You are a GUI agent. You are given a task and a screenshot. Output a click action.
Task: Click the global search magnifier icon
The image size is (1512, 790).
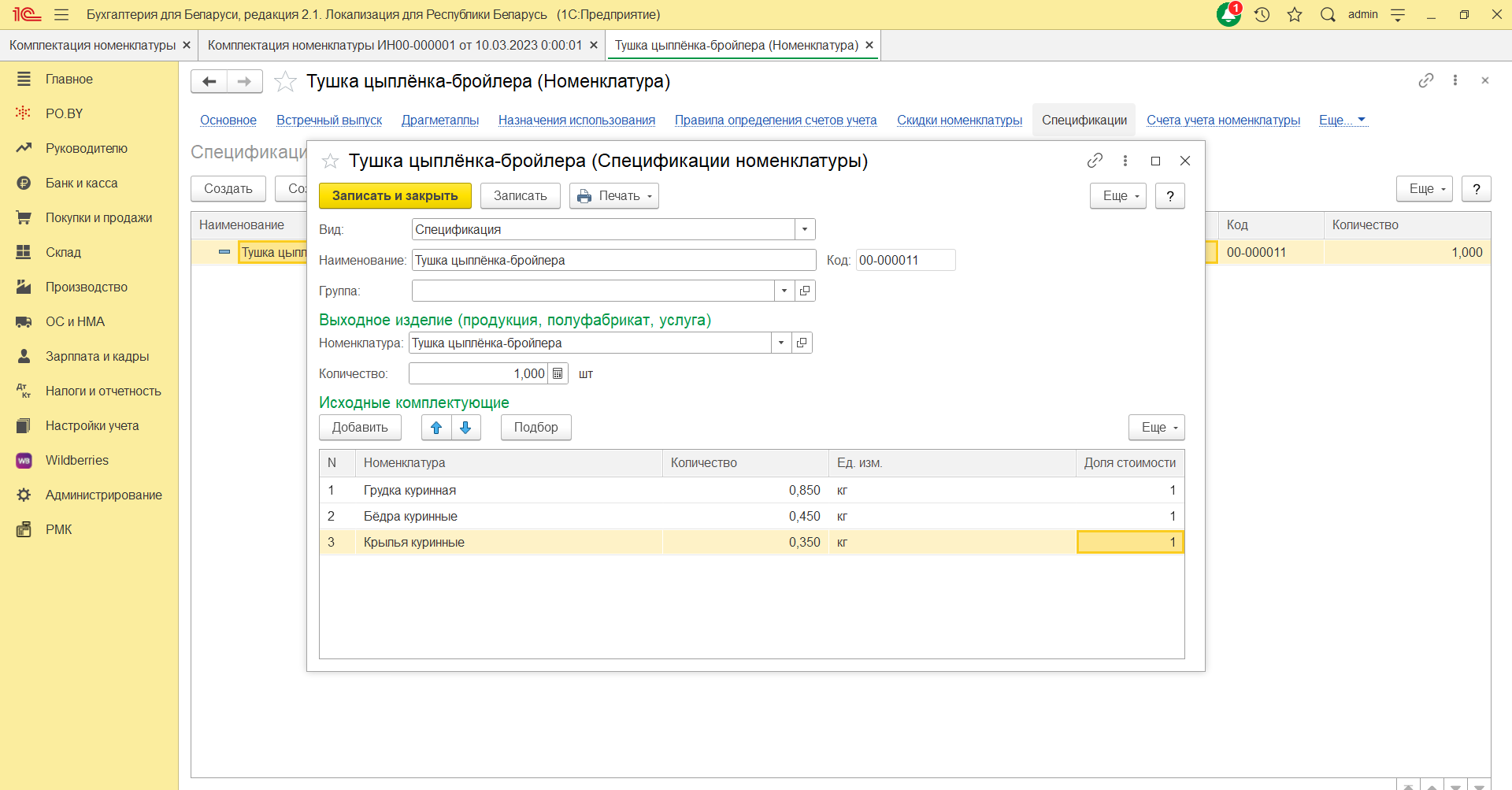(x=1328, y=15)
